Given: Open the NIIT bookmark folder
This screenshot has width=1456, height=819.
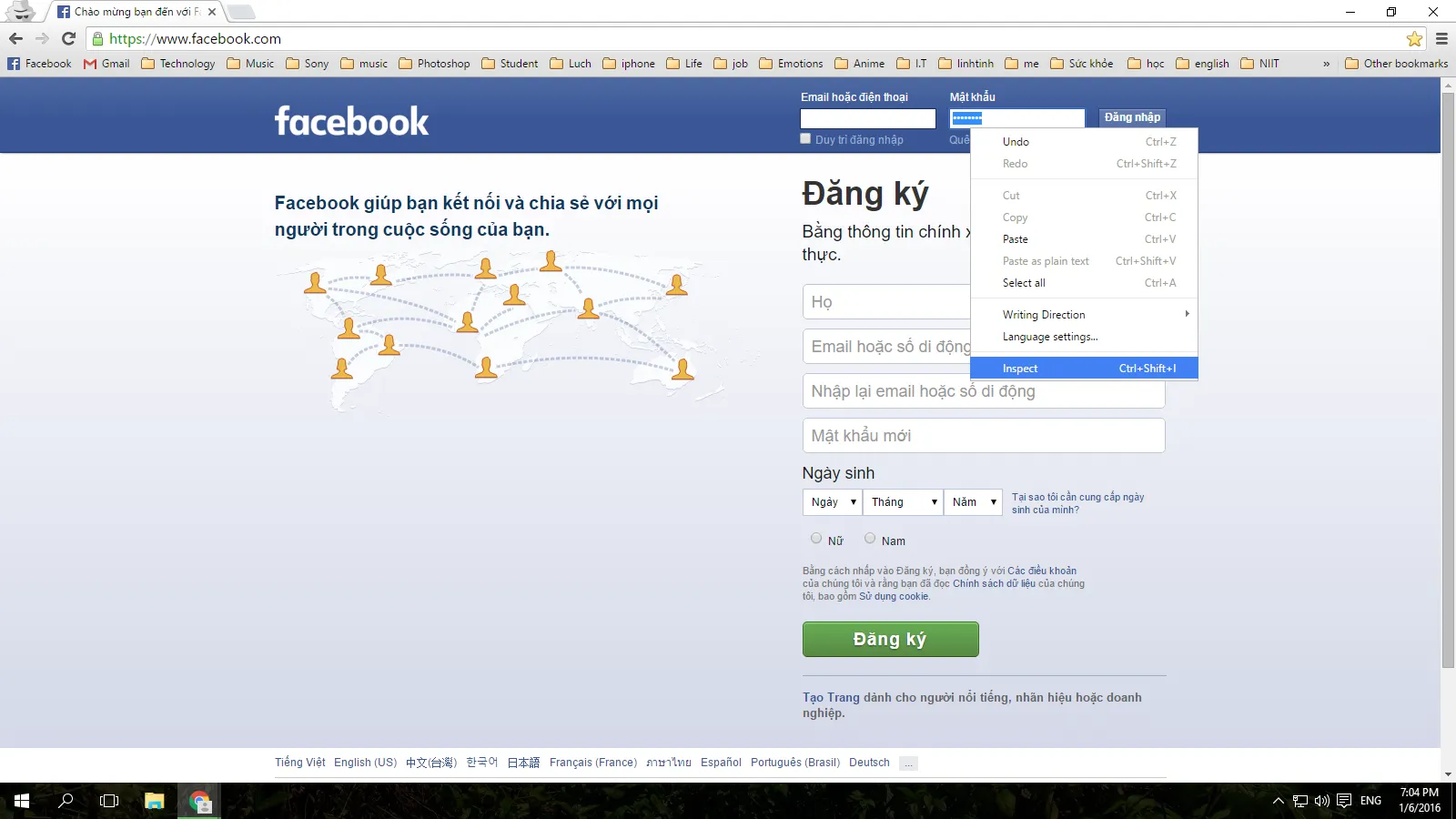Looking at the screenshot, I should point(1259,64).
